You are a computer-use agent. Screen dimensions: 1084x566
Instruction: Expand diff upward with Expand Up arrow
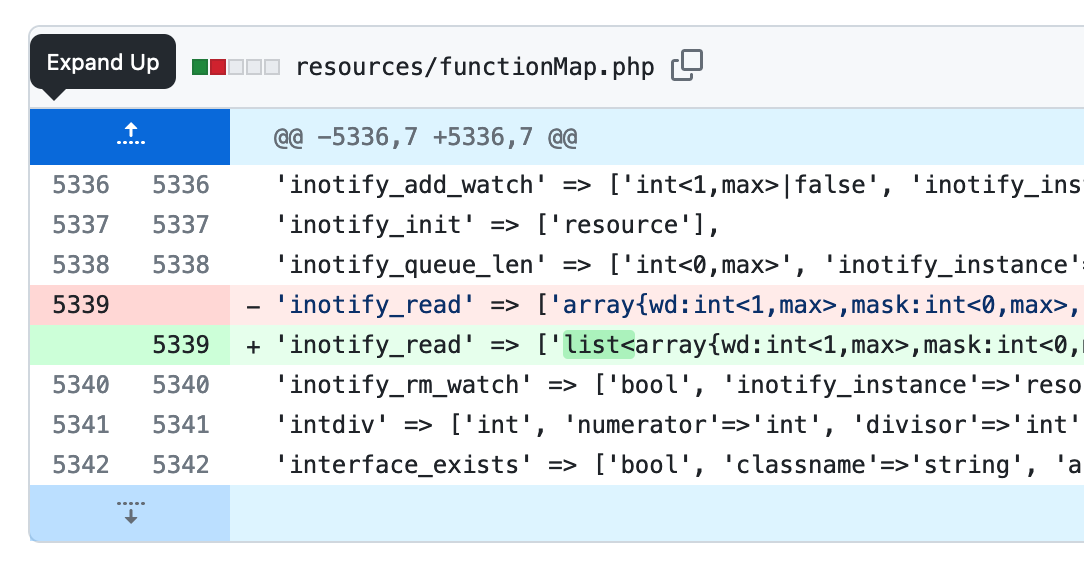(x=130, y=136)
